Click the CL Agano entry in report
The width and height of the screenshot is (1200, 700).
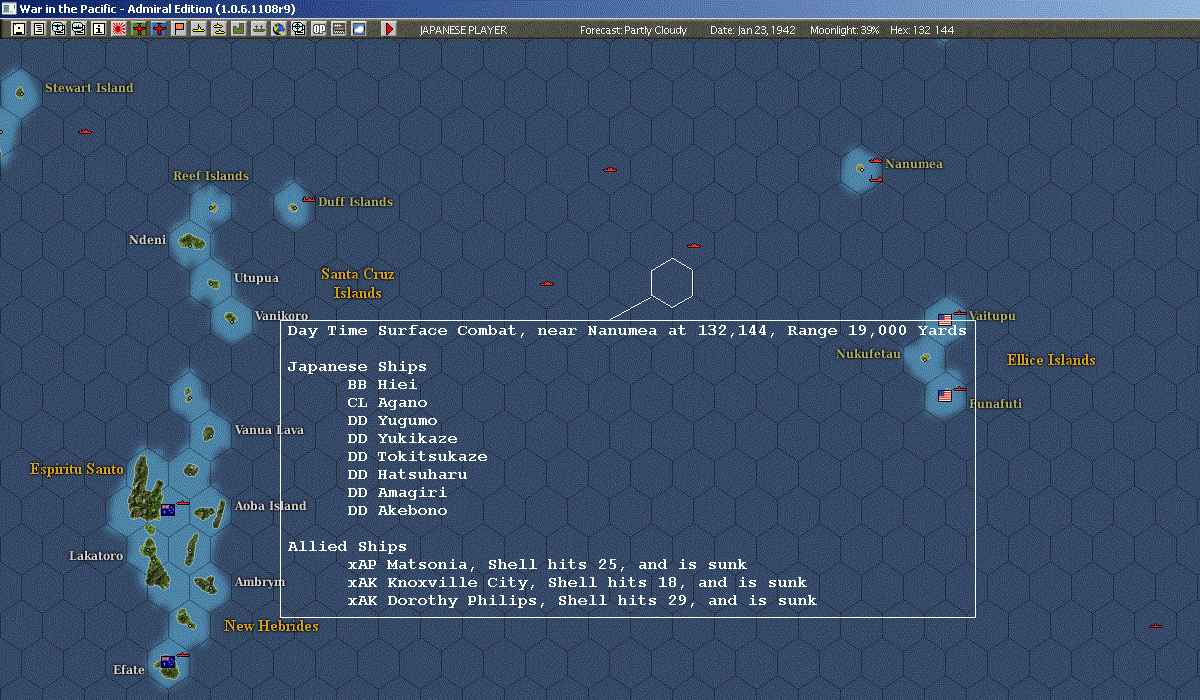[388, 403]
